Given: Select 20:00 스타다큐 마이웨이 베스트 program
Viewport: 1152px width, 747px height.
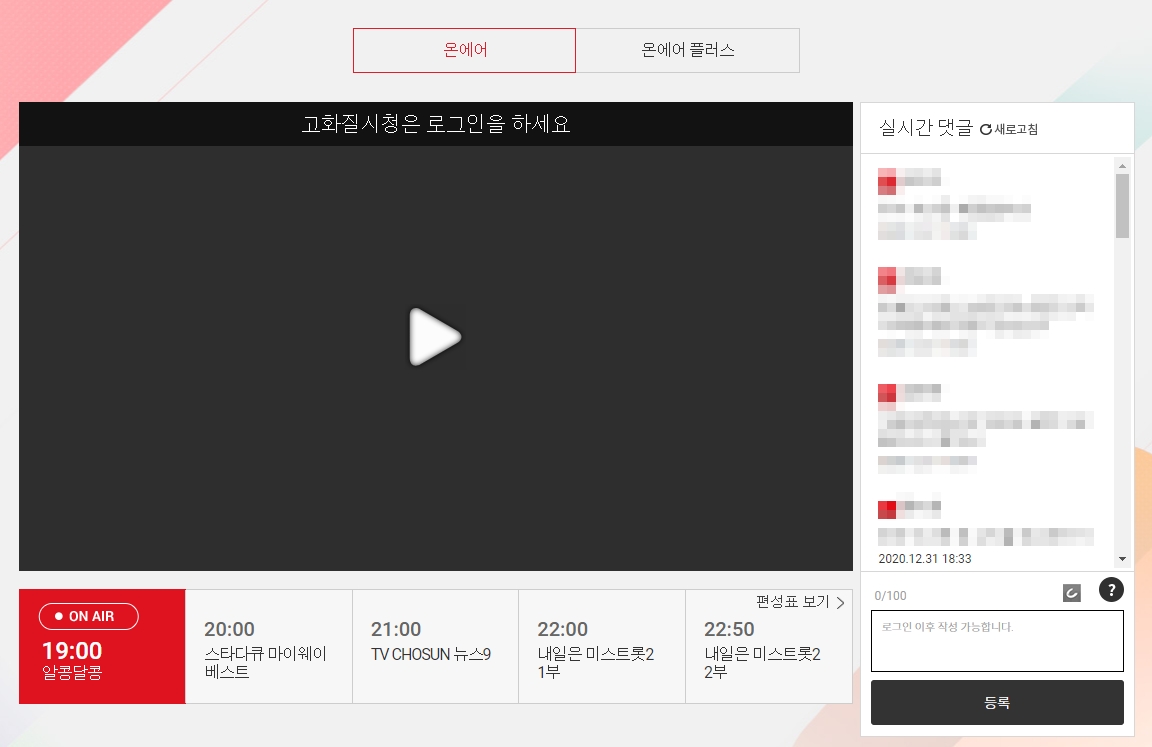Looking at the screenshot, I should pos(269,646).
